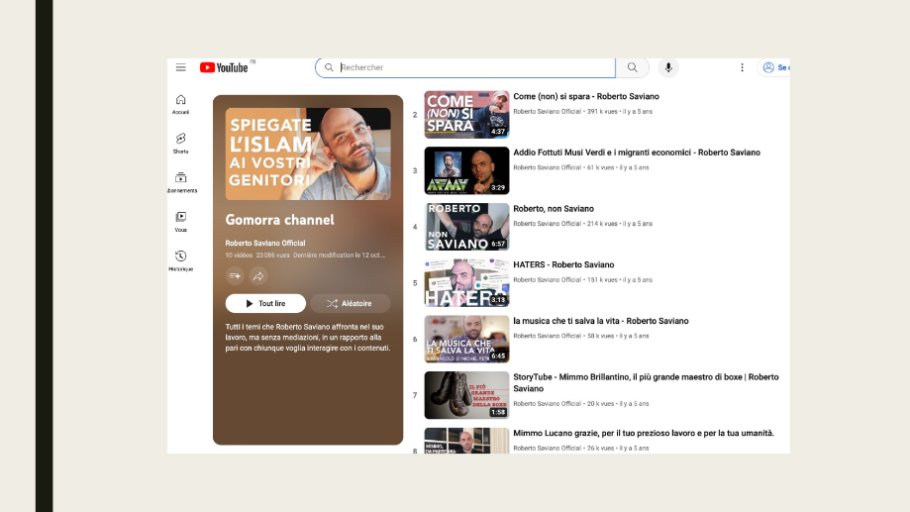Open title HATERS - Roberto Saviano
Image resolution: width=910 pixels, height=512 pixels.
coord(564,265)
